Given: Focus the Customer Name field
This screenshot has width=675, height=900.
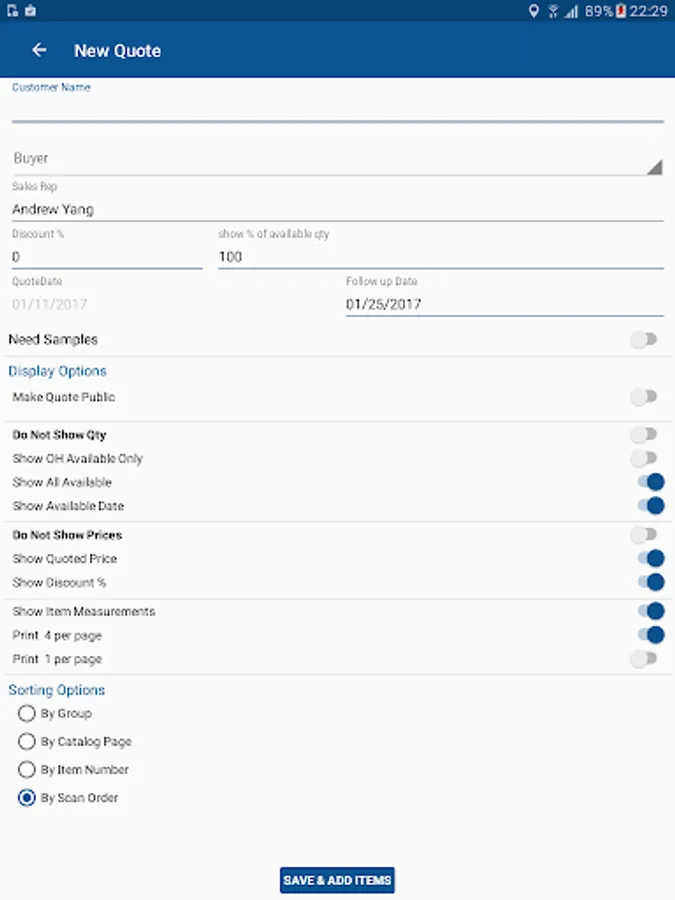Looking at the screenshot, I should (337, 108).
